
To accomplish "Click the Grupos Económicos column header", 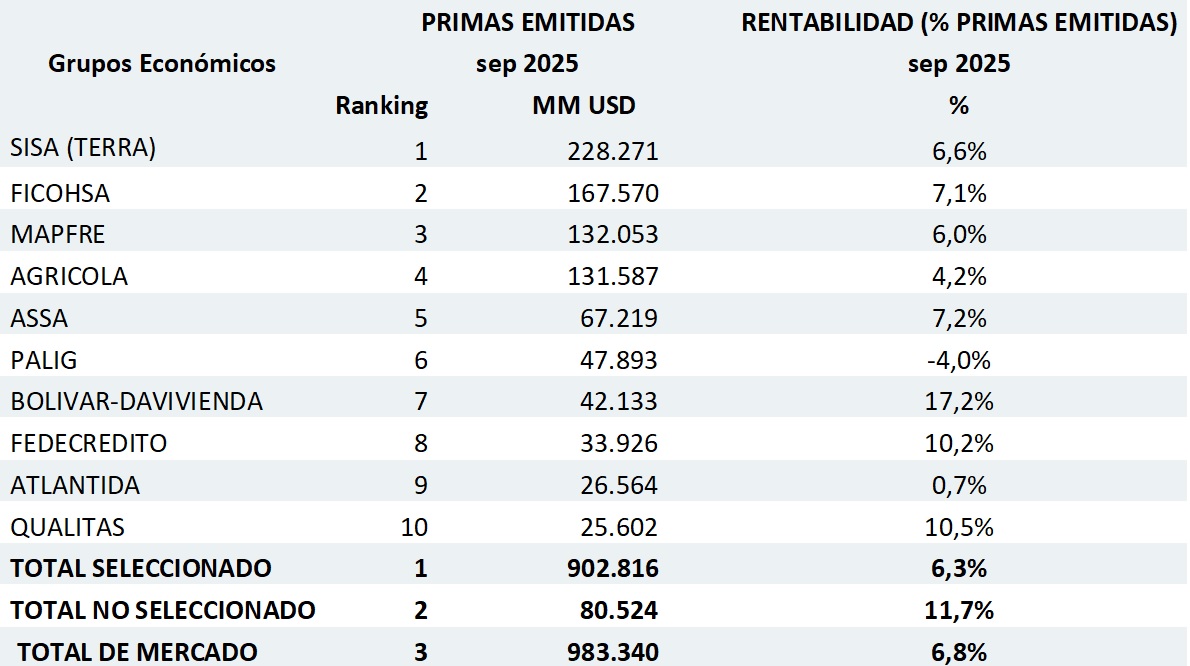I will (x=161, y=64).
